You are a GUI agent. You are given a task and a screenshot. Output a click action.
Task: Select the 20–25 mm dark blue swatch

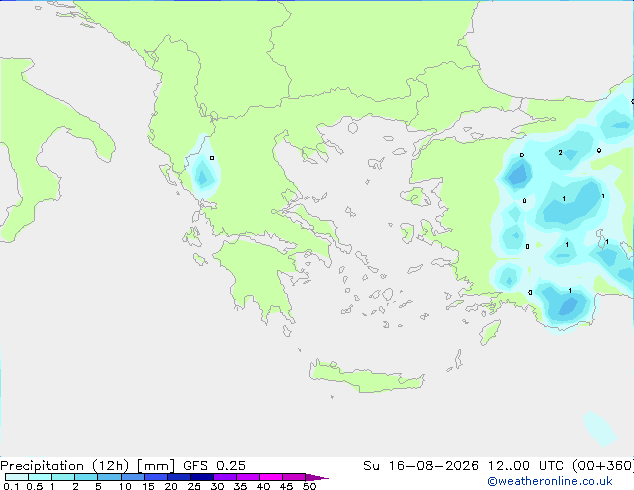179,477
